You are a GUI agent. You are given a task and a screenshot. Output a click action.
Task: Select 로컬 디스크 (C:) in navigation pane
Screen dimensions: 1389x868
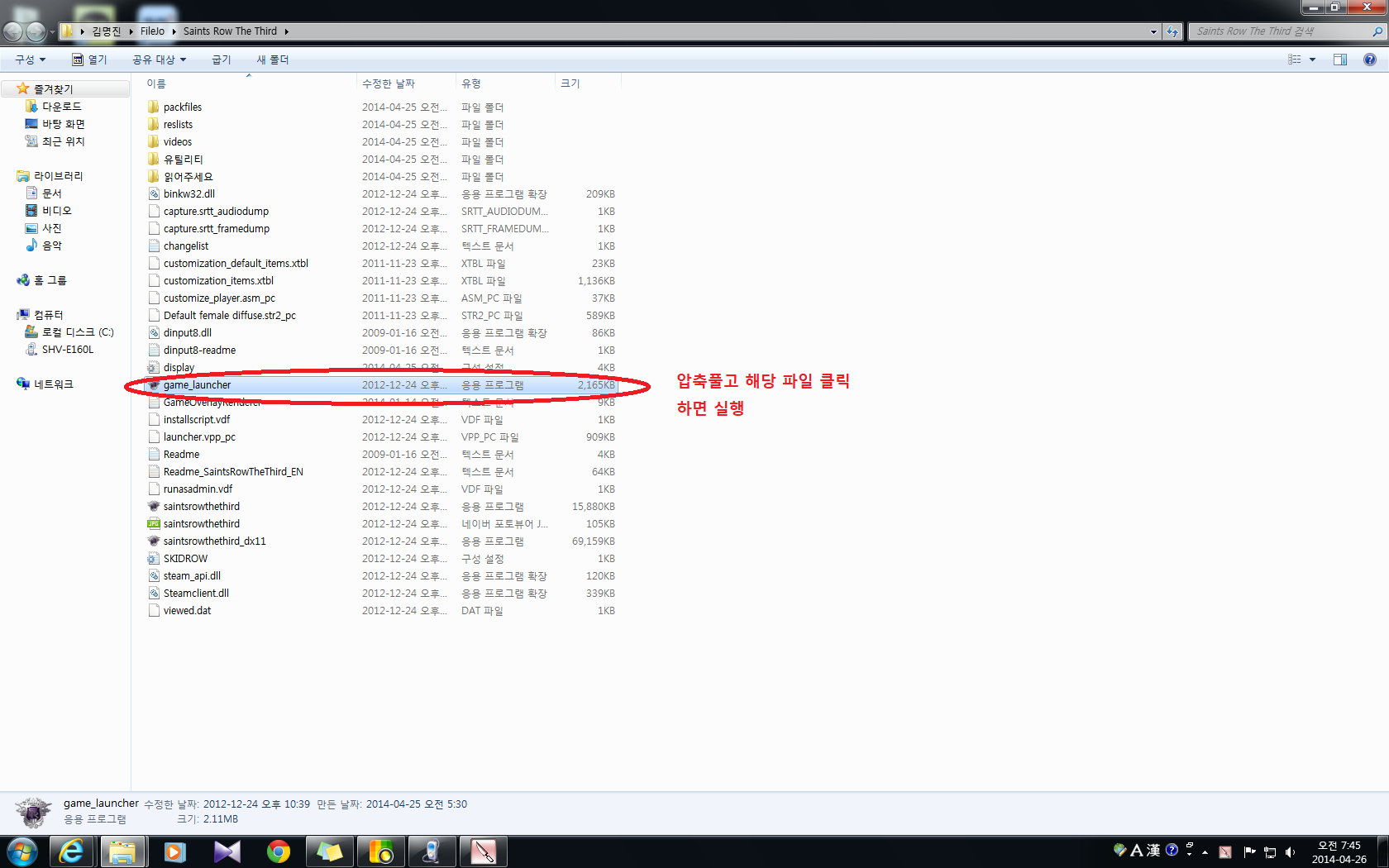(77, 332)
